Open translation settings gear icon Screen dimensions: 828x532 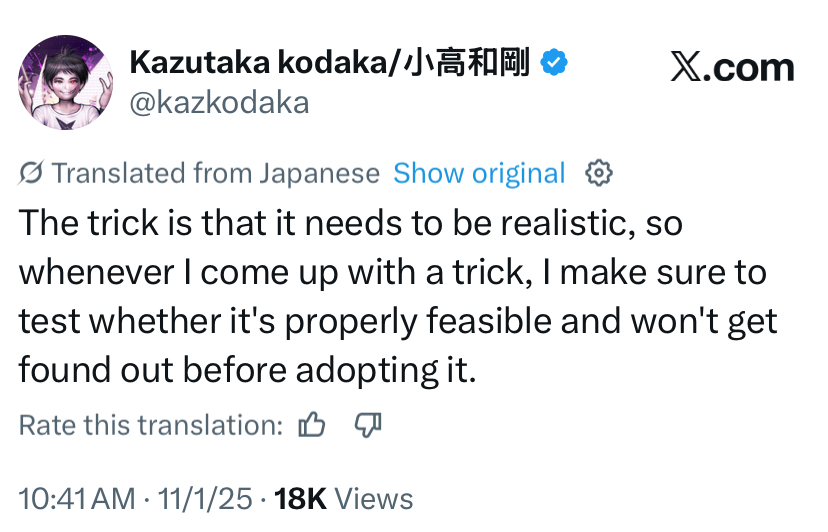598,174
